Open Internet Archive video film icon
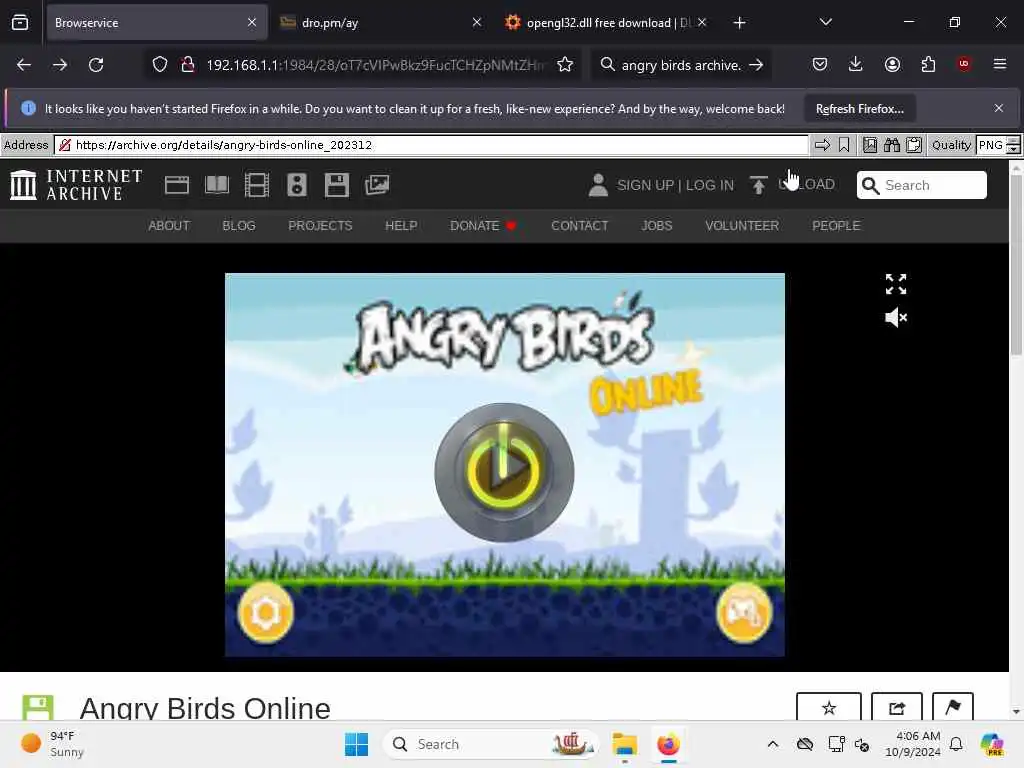1024x768 pixels. 257,185
